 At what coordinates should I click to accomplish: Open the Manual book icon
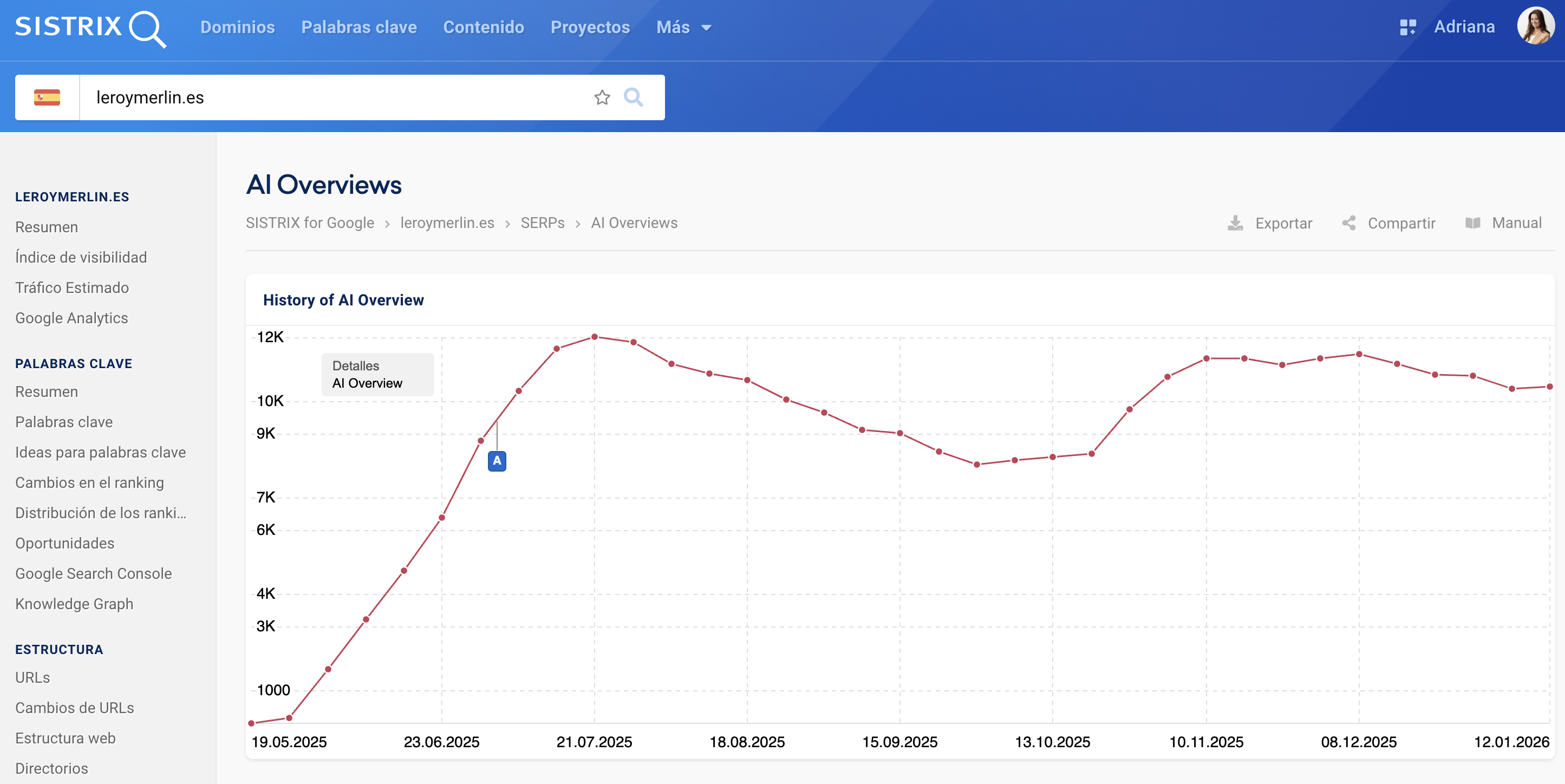click(x=1472, y=223)
